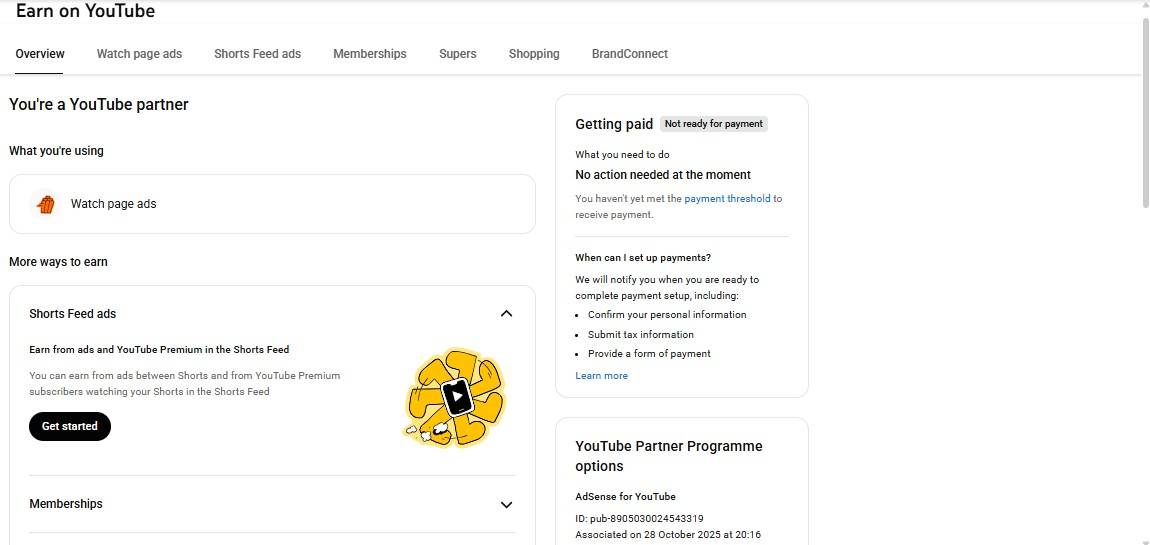Click the AdSense publisher ID text
This screenshot has width=1150, height=545.
(x=639, y=519)
